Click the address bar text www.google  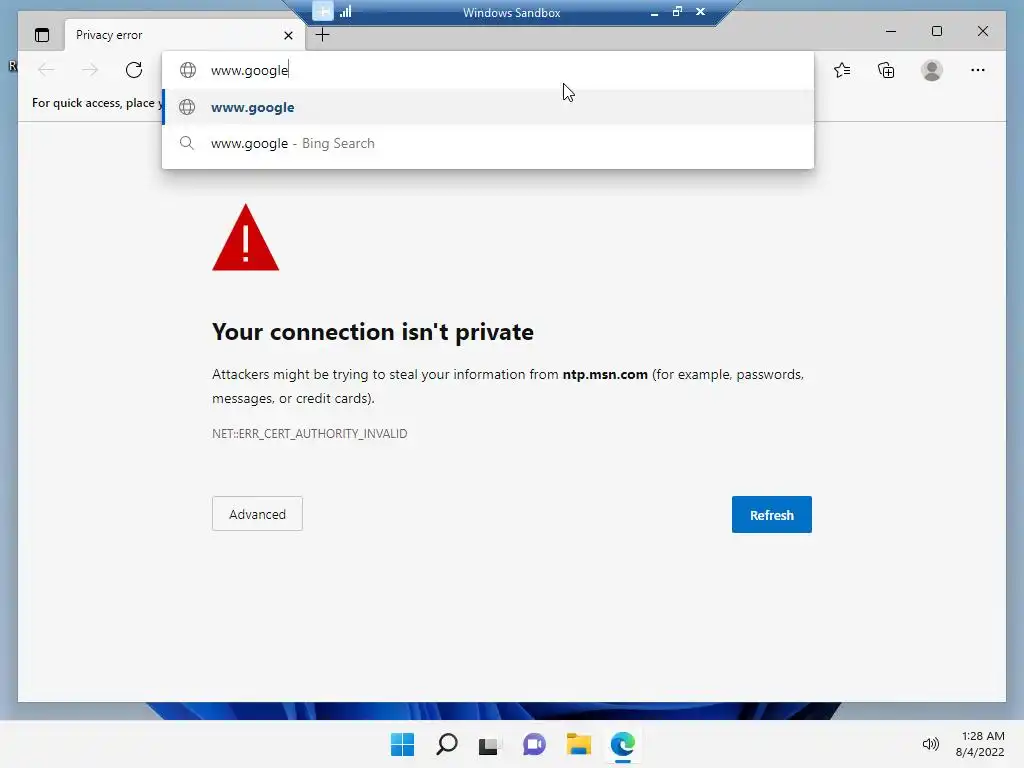click(249, 70)
